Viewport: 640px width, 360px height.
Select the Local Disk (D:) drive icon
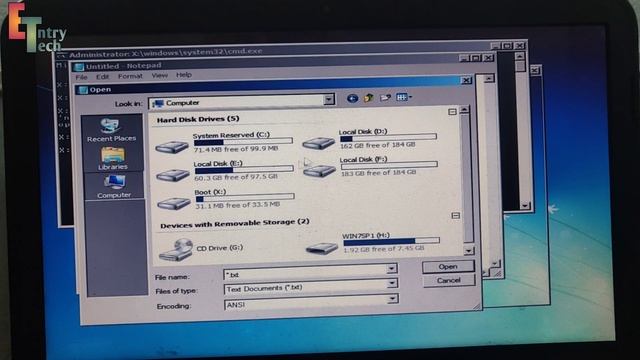tap(318, 143)
